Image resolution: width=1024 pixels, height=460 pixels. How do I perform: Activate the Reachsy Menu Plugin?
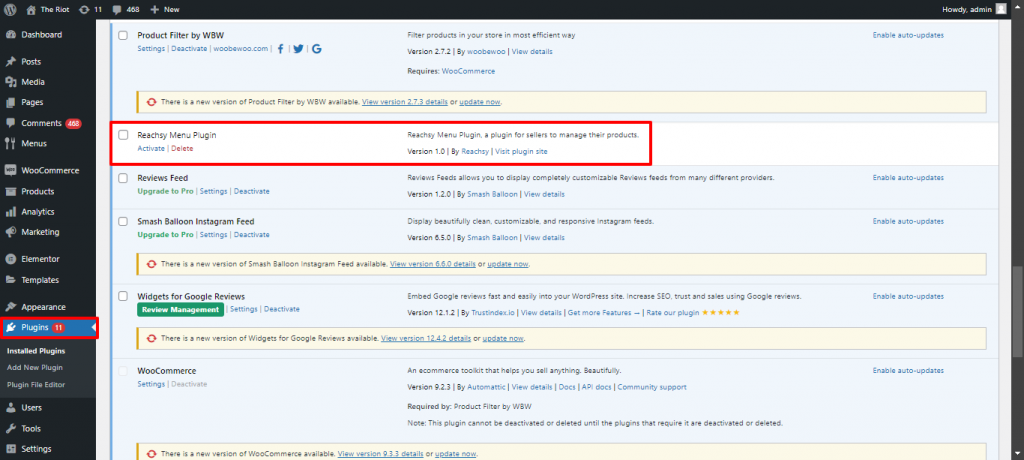pyautogui.click(x=151, y=148)
